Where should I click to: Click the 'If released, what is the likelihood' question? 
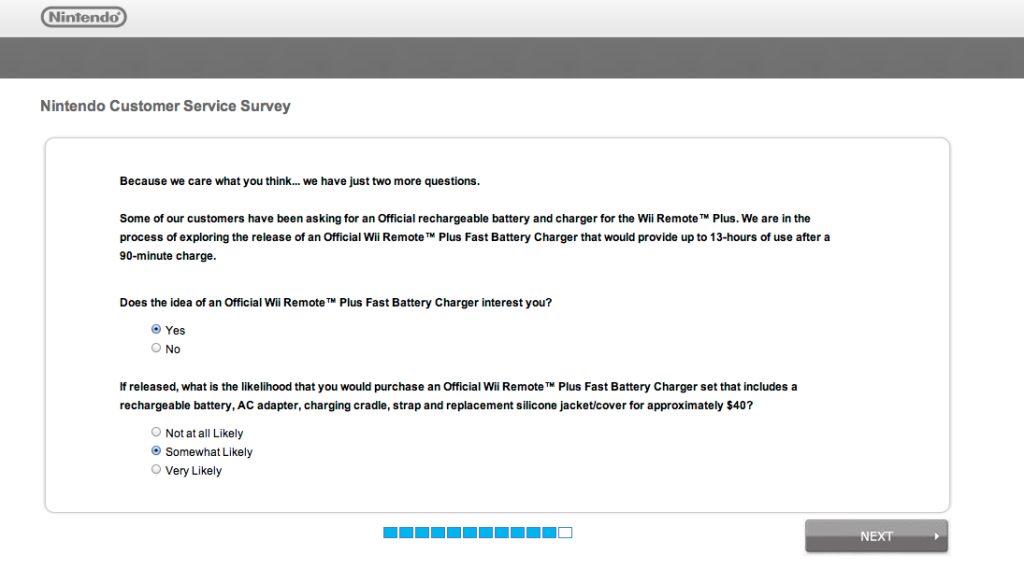pos(458,396)
